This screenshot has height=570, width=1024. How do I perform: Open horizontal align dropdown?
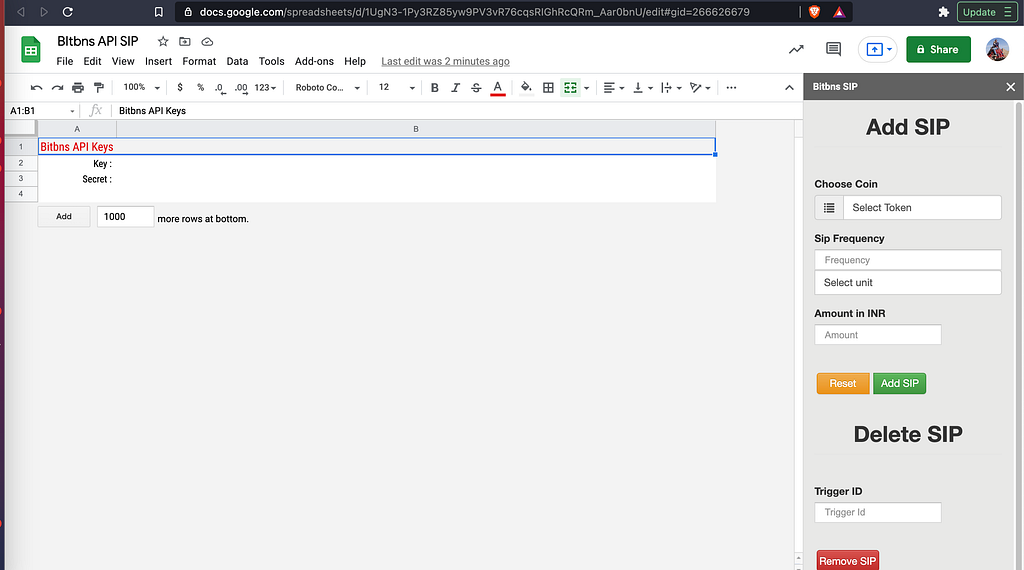click(x=613, y=87)
